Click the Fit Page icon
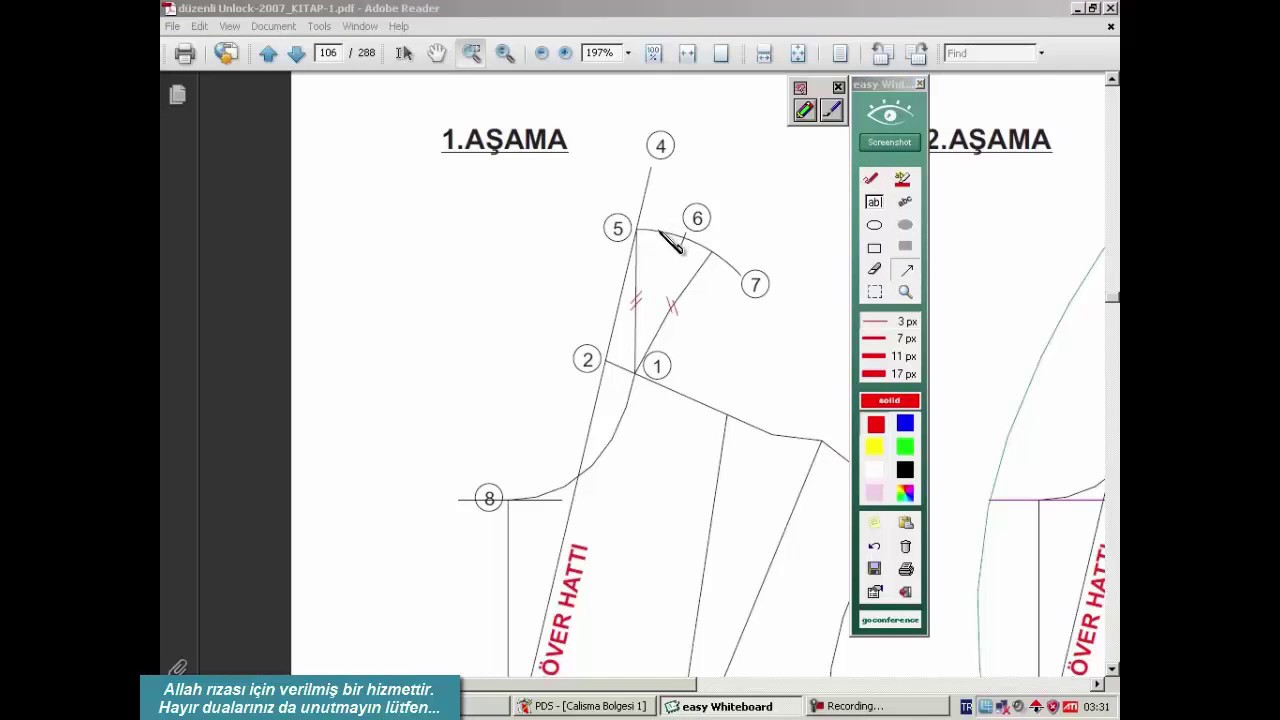1280x720 pixels. (721, 53)
